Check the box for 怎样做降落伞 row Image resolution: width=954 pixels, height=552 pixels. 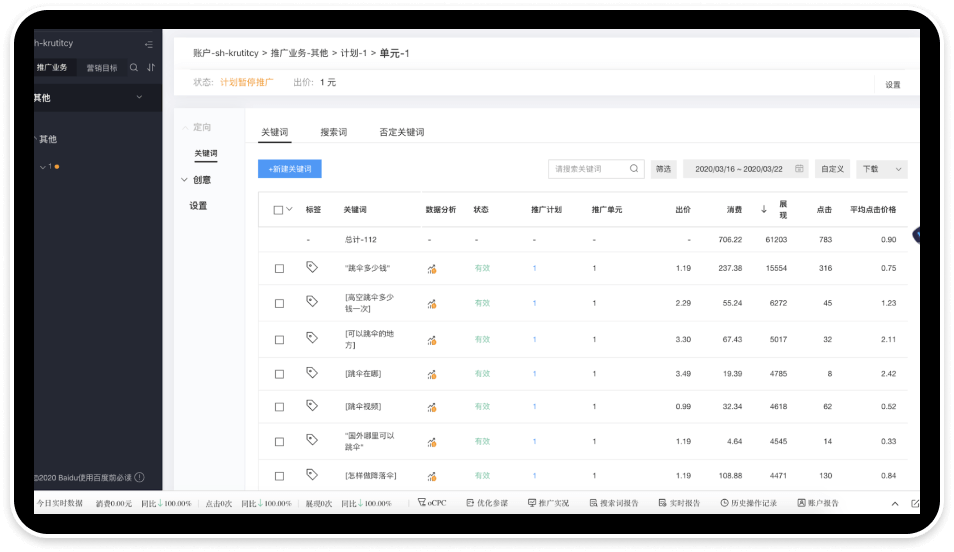click(279, 476)
